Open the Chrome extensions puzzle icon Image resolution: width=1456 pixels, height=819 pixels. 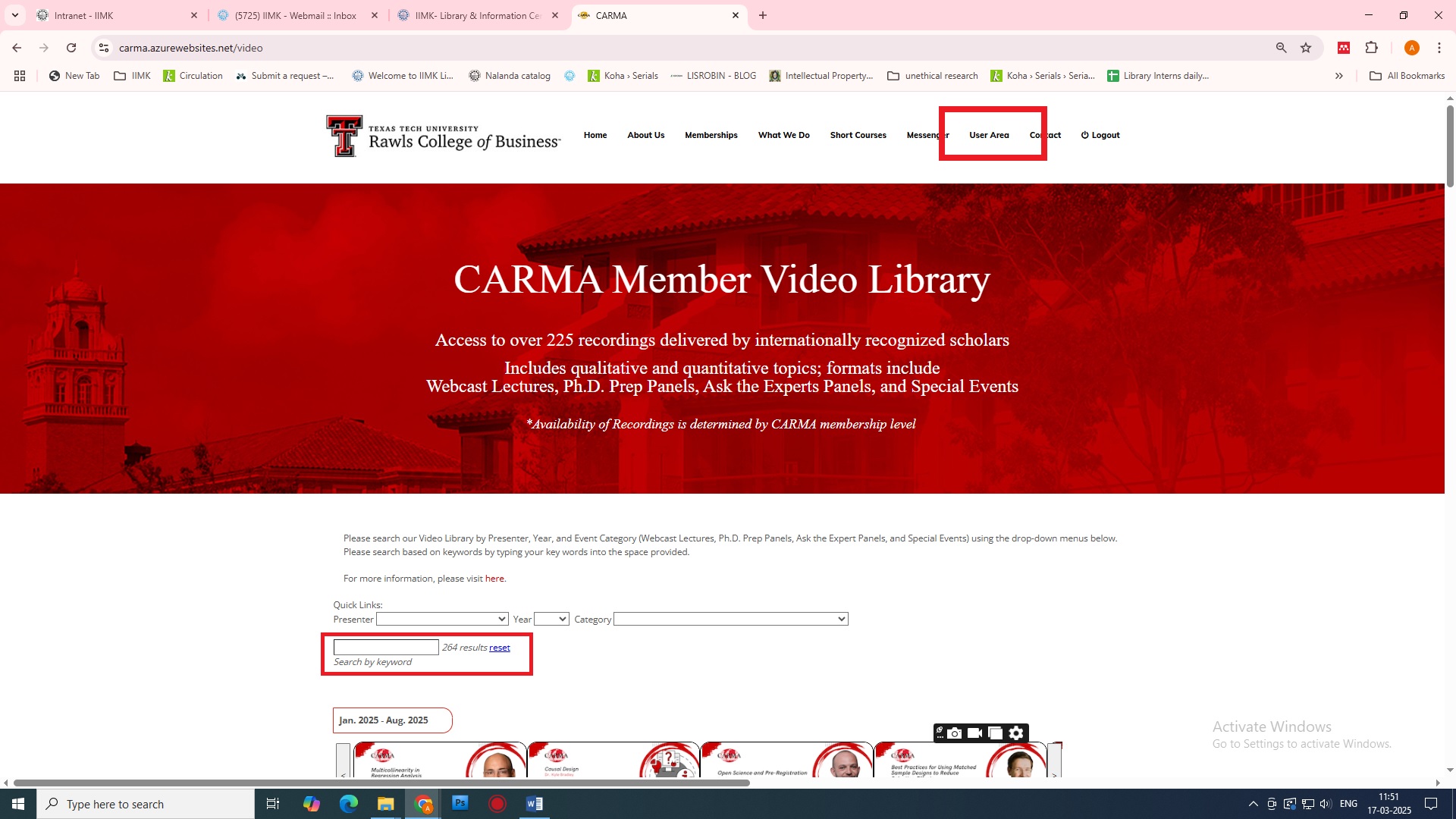tap(1371, 48)
